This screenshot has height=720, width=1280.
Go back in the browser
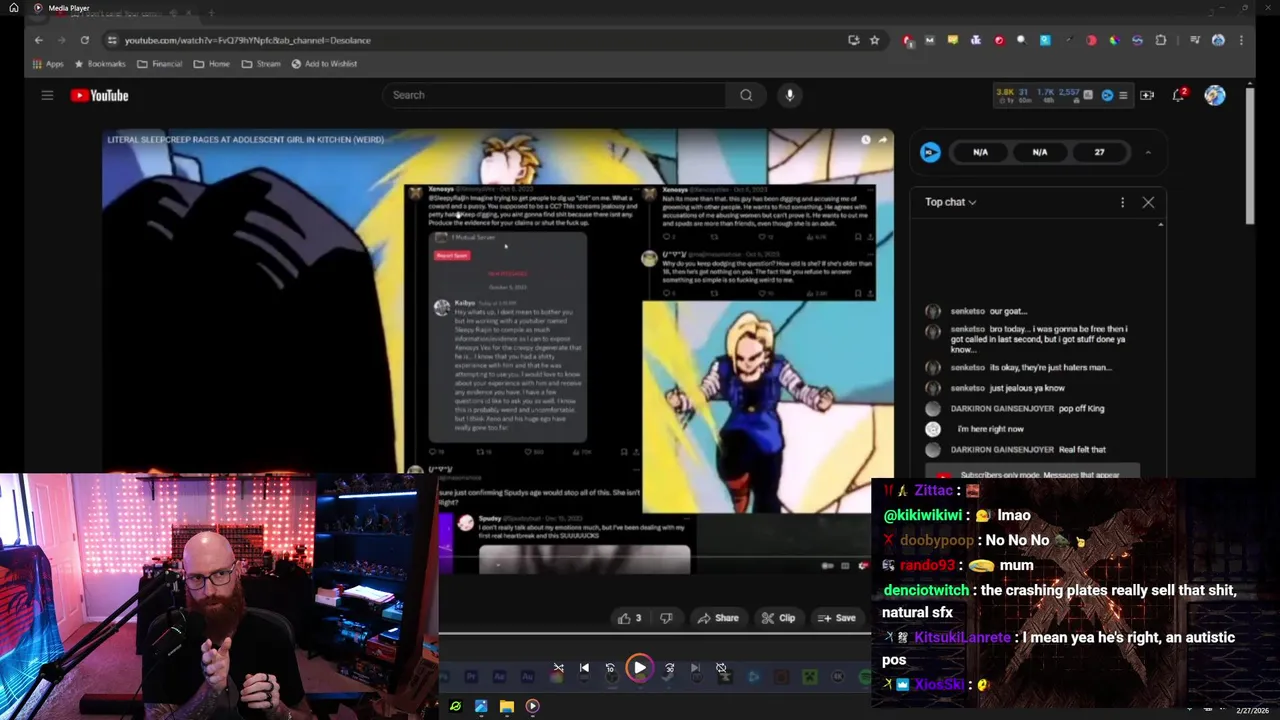coord(38,40)
